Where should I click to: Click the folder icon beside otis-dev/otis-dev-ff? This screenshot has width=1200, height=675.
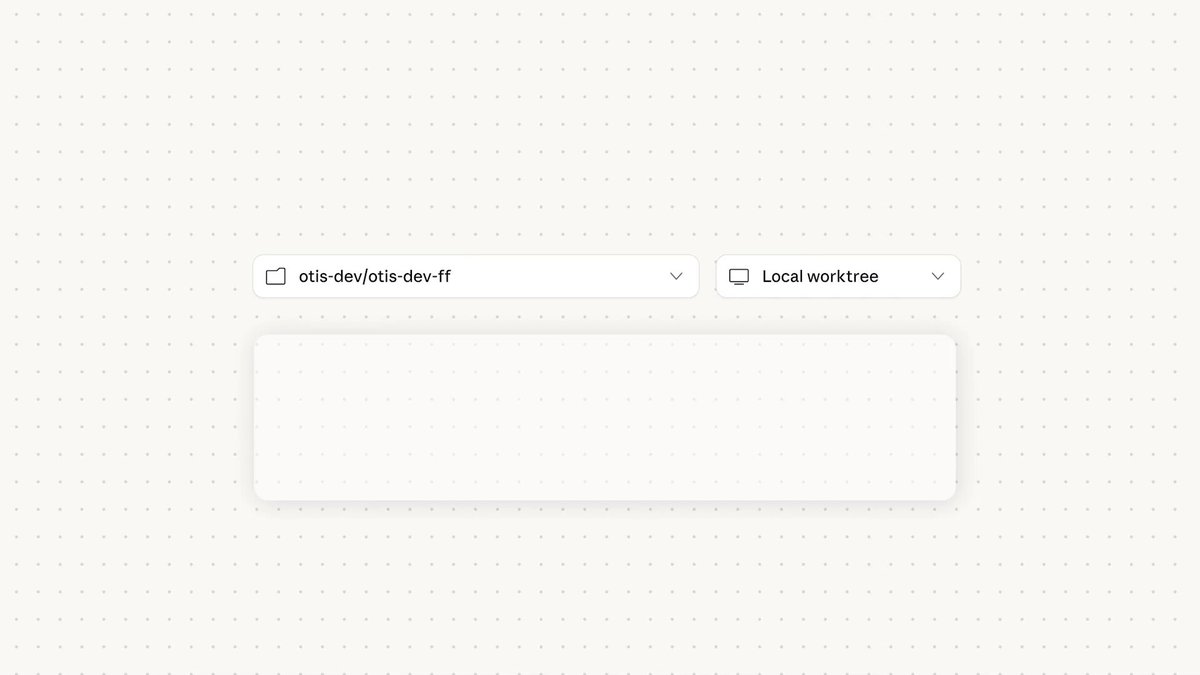pyautogui.click(x=276, y=276)
